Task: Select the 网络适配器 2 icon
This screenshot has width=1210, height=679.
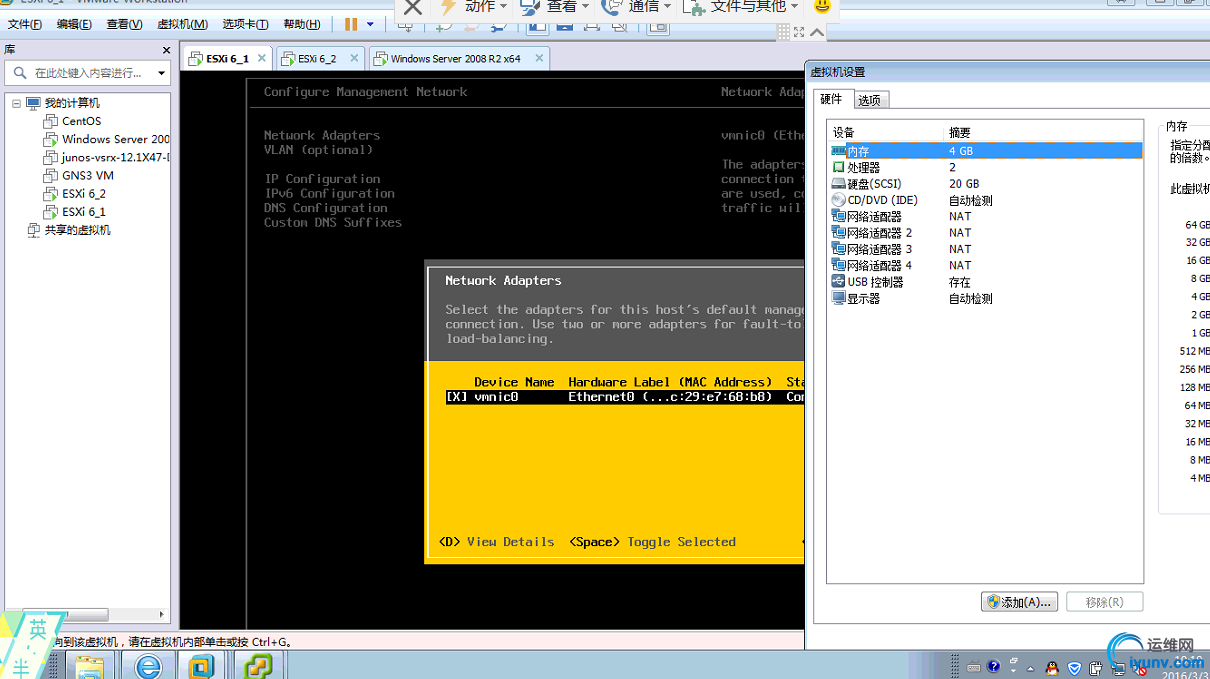Action: 838,233
